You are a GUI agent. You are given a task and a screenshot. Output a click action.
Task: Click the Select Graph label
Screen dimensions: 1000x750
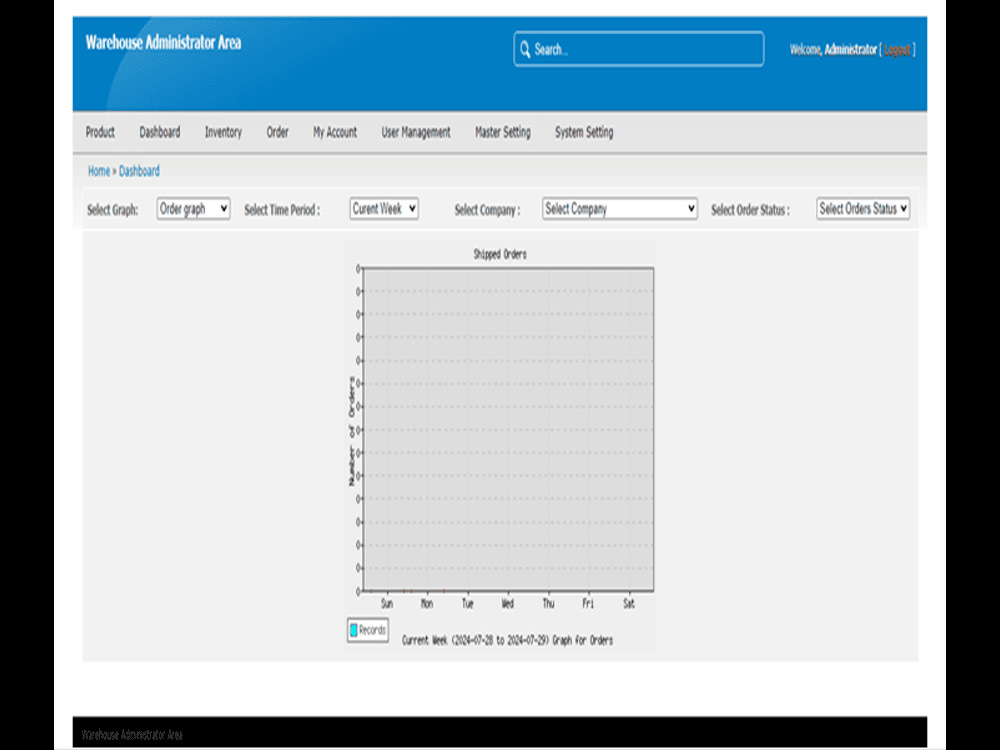(x=112, y=210)
